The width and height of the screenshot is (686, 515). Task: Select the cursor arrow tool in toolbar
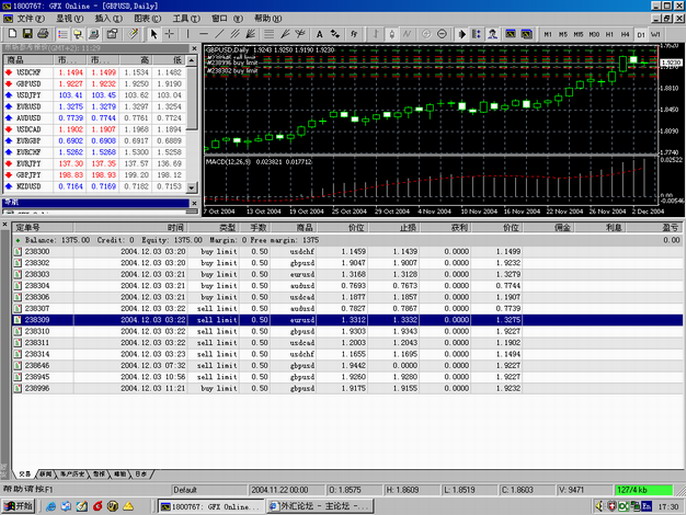click(x=155, y=34)
